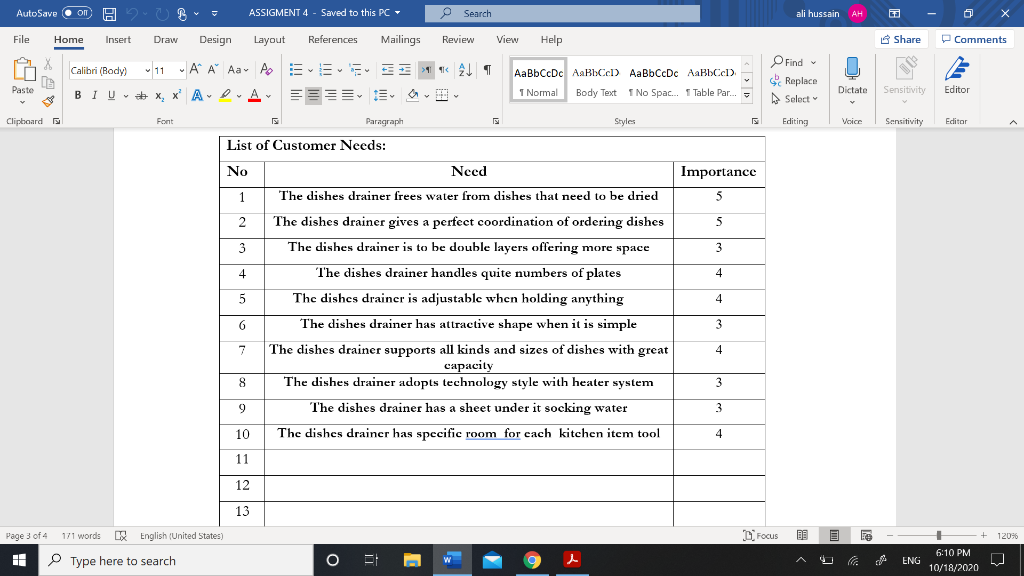Click the Bullets list icon
The height and width of the screenshot is (576, 1024).
coord(296,70)
